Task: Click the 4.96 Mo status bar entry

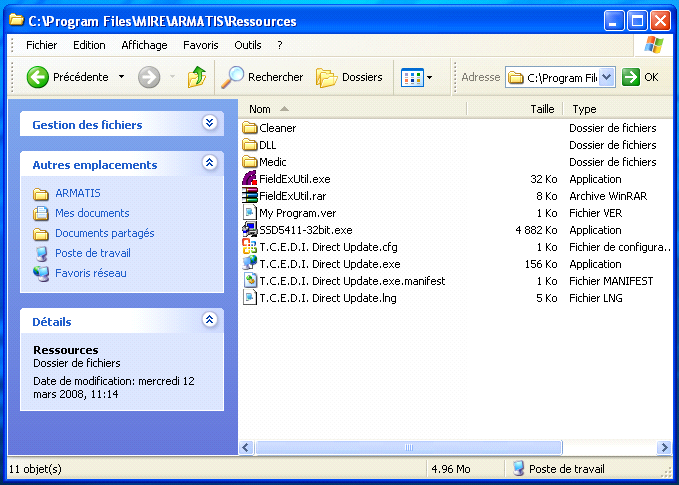Action: pos(451,469)
